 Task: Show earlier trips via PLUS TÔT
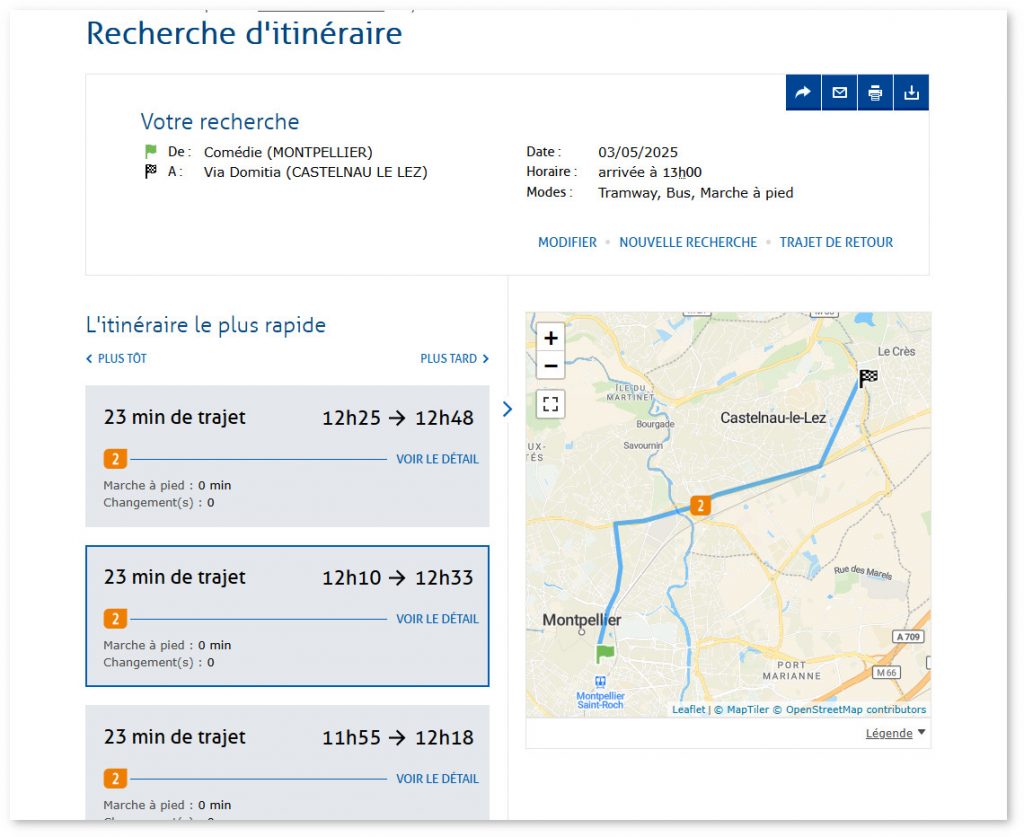(116, 358)
